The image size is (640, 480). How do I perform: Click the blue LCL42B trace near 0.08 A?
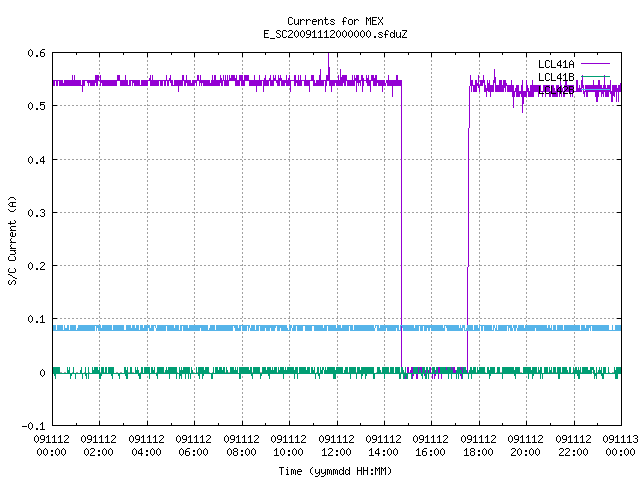(x=337, y=328)
